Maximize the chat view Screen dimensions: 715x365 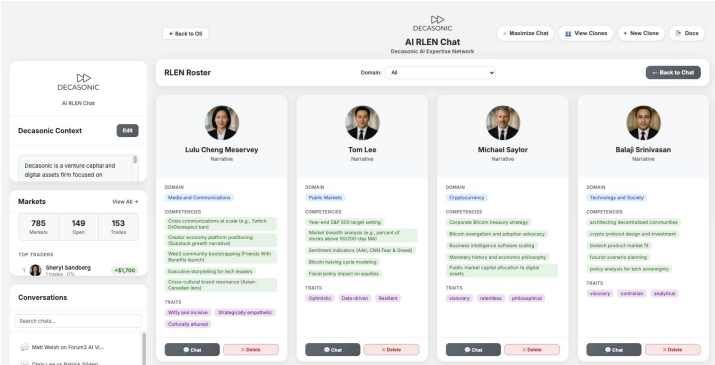[525, 33]
